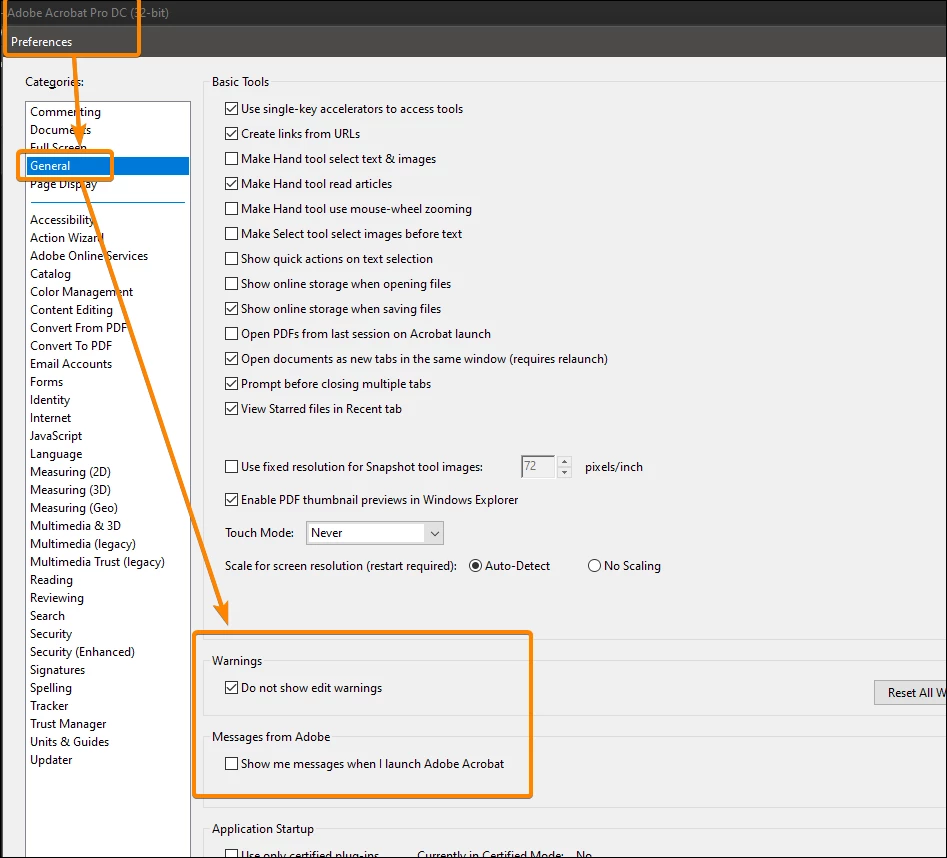Viewport: 947px width, 858px height.
Task: Select Spelling category
Action: click(51, 688)
